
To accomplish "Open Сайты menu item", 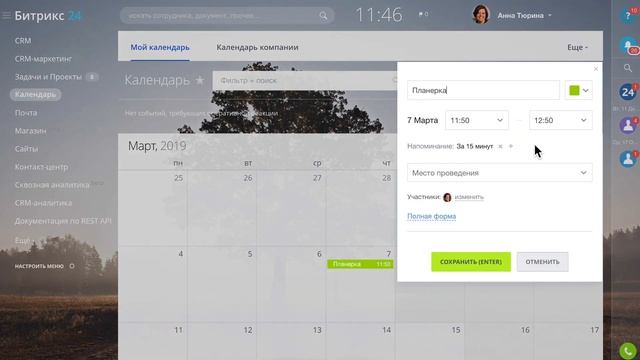I will (x=26, y=149).
